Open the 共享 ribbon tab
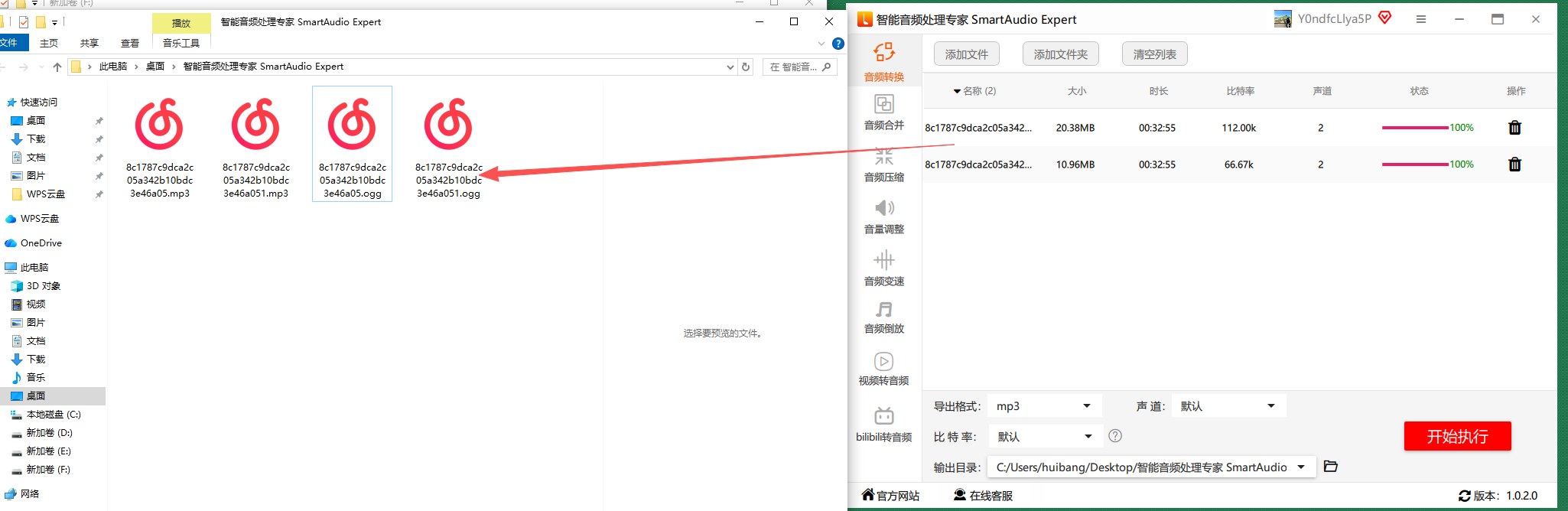 click(89, 44)
